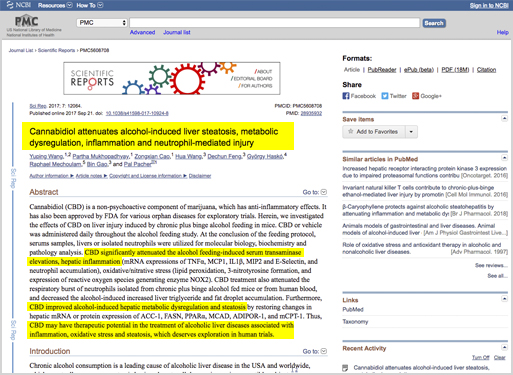Open author Hua Wang link

point(189,156)
